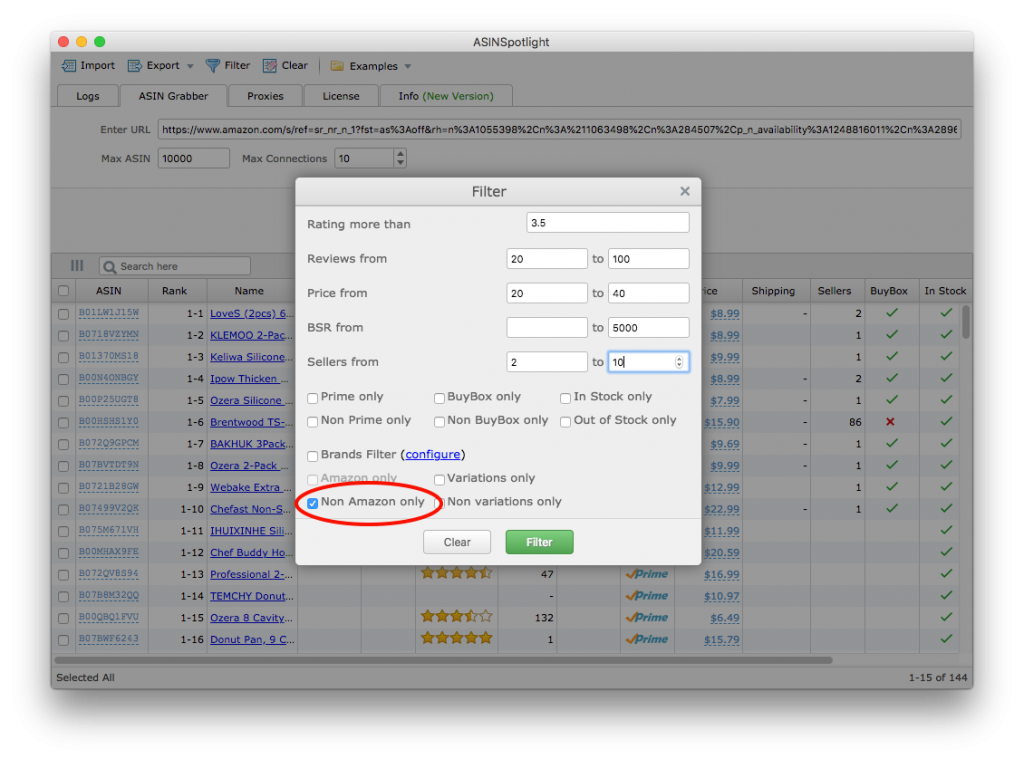Click the Clear icon in the toolbar
The width and height of the screenshot is (1024, 759).
pyautogui.click(x=270, y=66)
